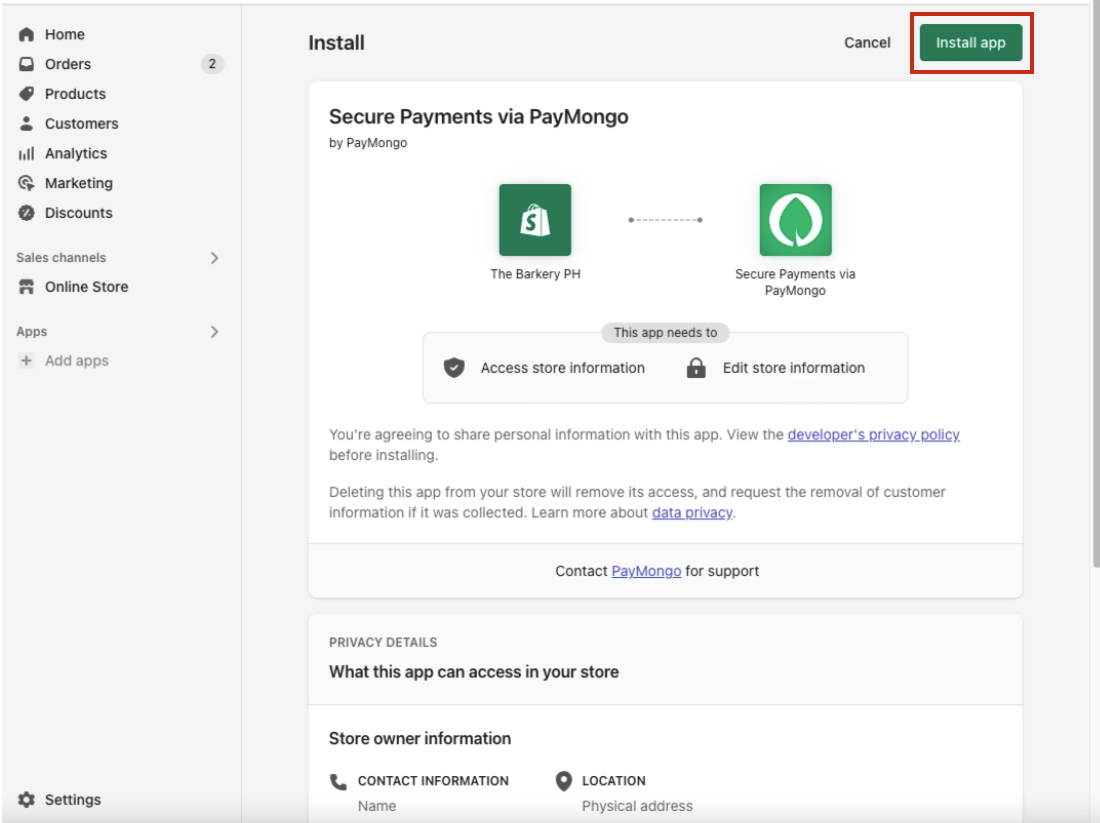Open the PayMongo support link
The width and height of the screenshot is (1100, 823).
(x=646, y=571)
